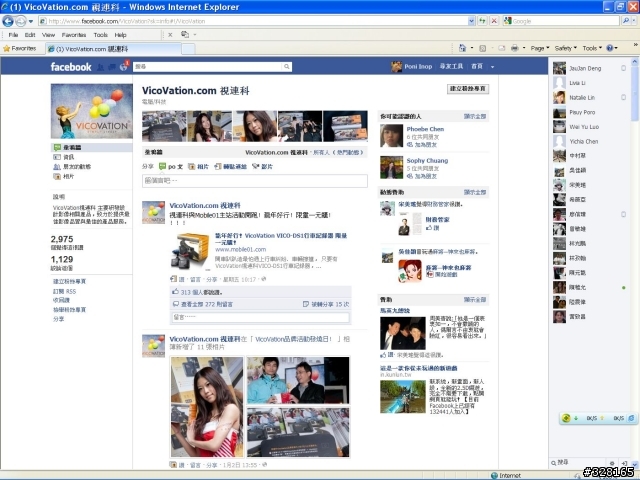Click the 訂閱 RSS link in left sidebar

click(64, 291)
